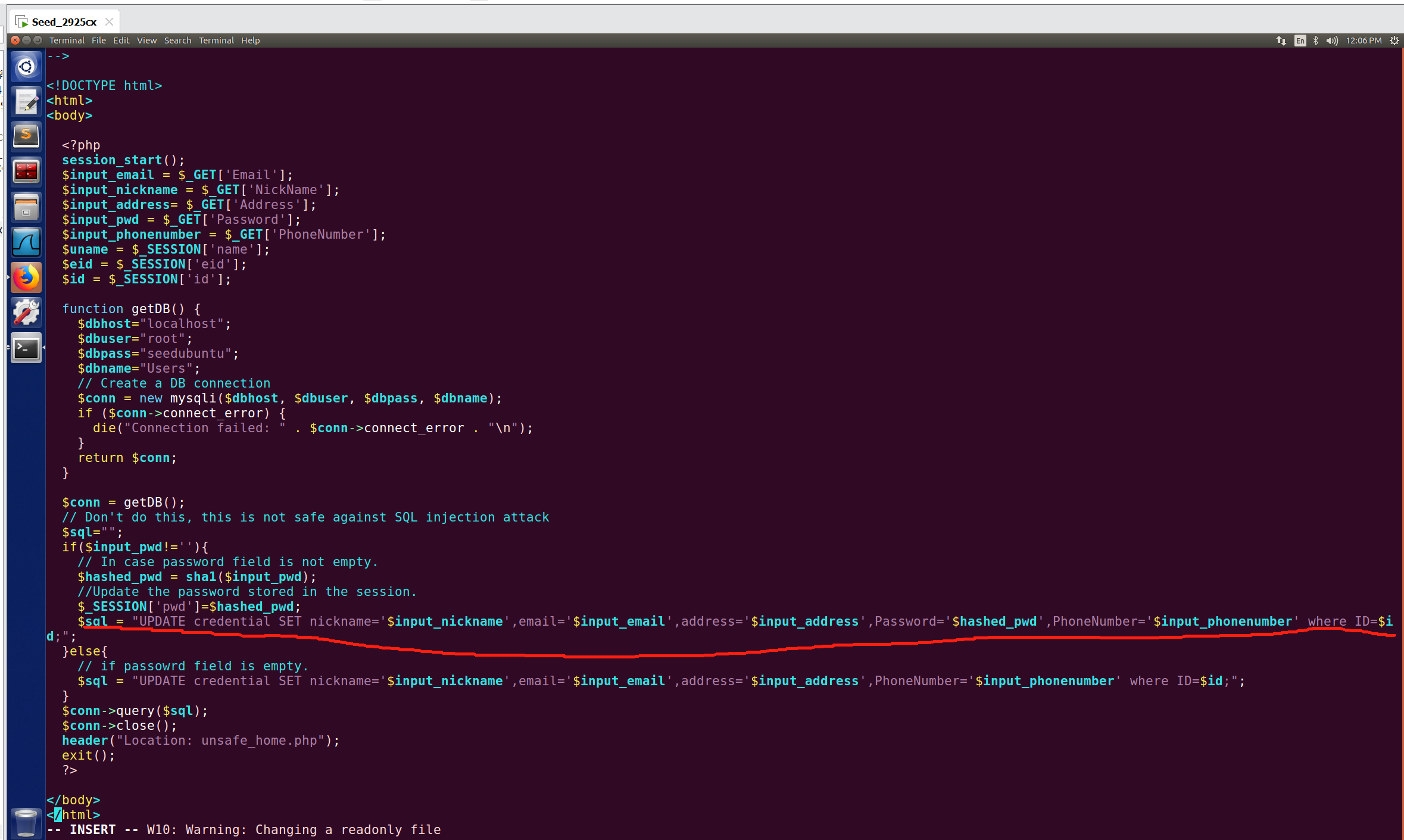Click the $eid session line
Viewport: 1404px width, 840px height.
pos(154,264)
